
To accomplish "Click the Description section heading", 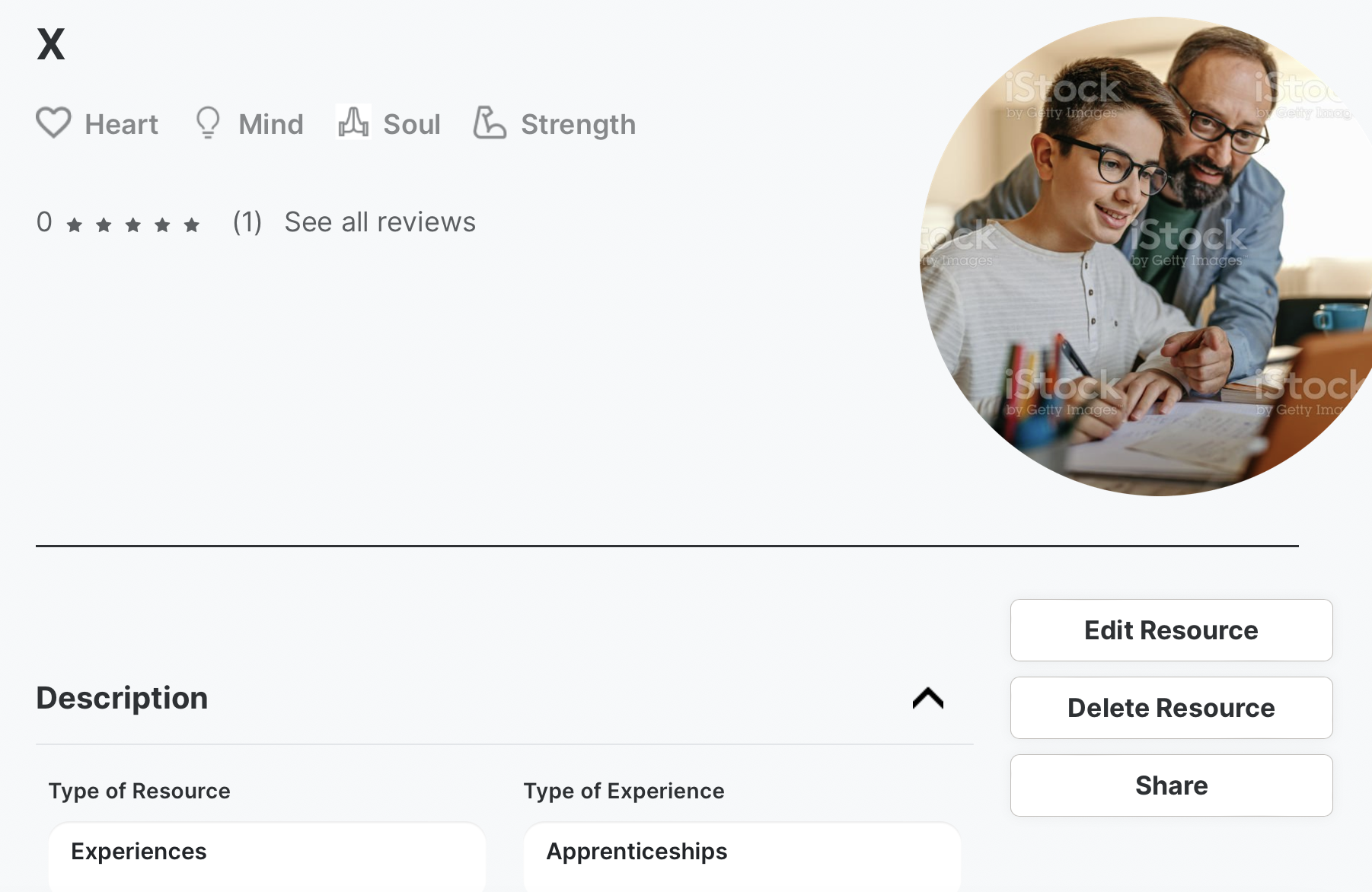I will click(x=123, y=698).
